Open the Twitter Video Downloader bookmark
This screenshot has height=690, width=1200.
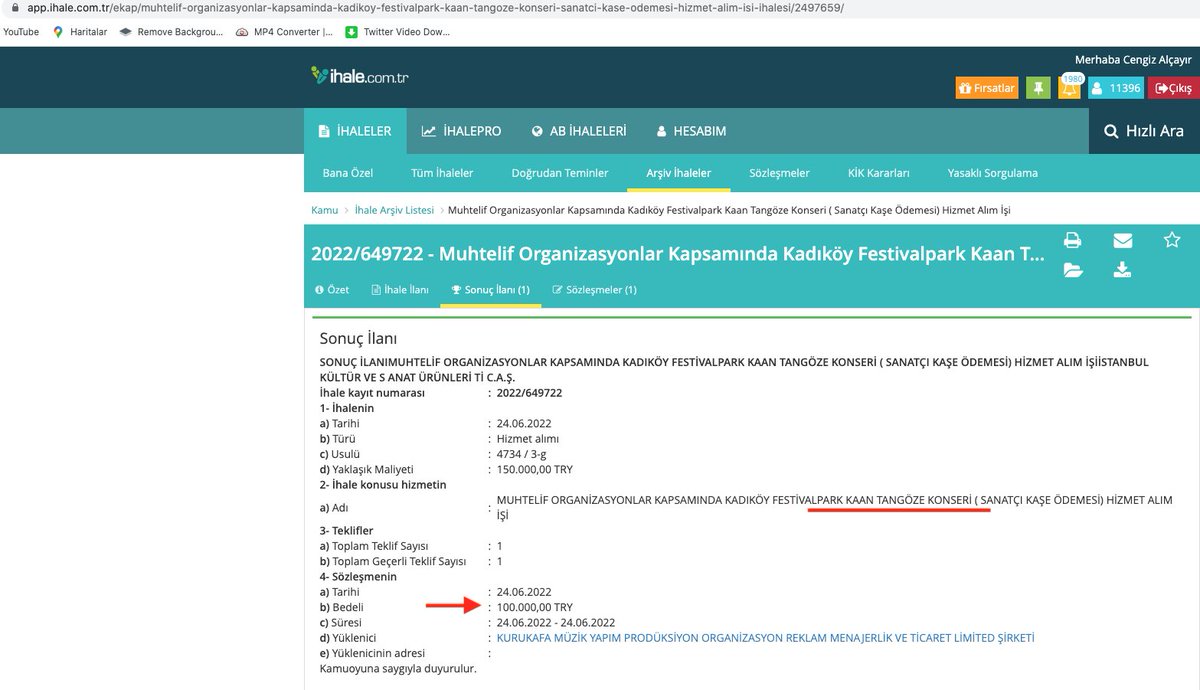pyautogui.click(x=397, y=32)
